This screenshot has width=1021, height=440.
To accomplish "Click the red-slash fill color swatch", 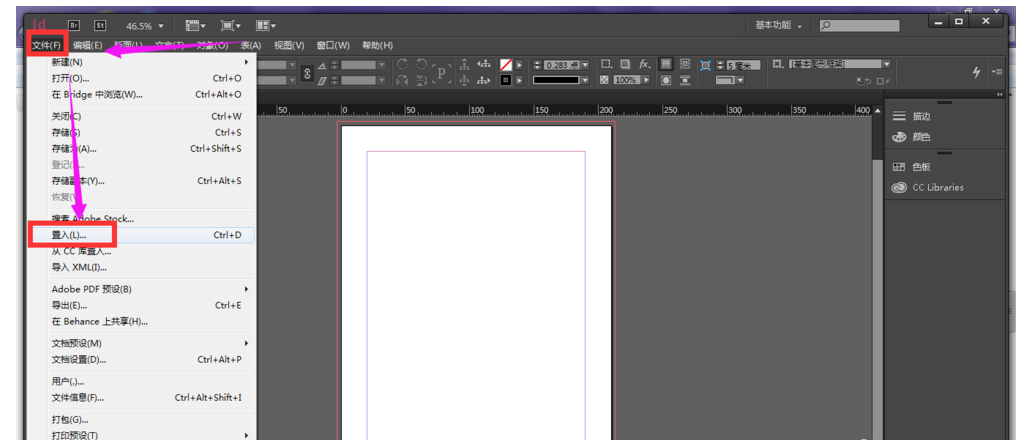I will (x=507, y=64).
